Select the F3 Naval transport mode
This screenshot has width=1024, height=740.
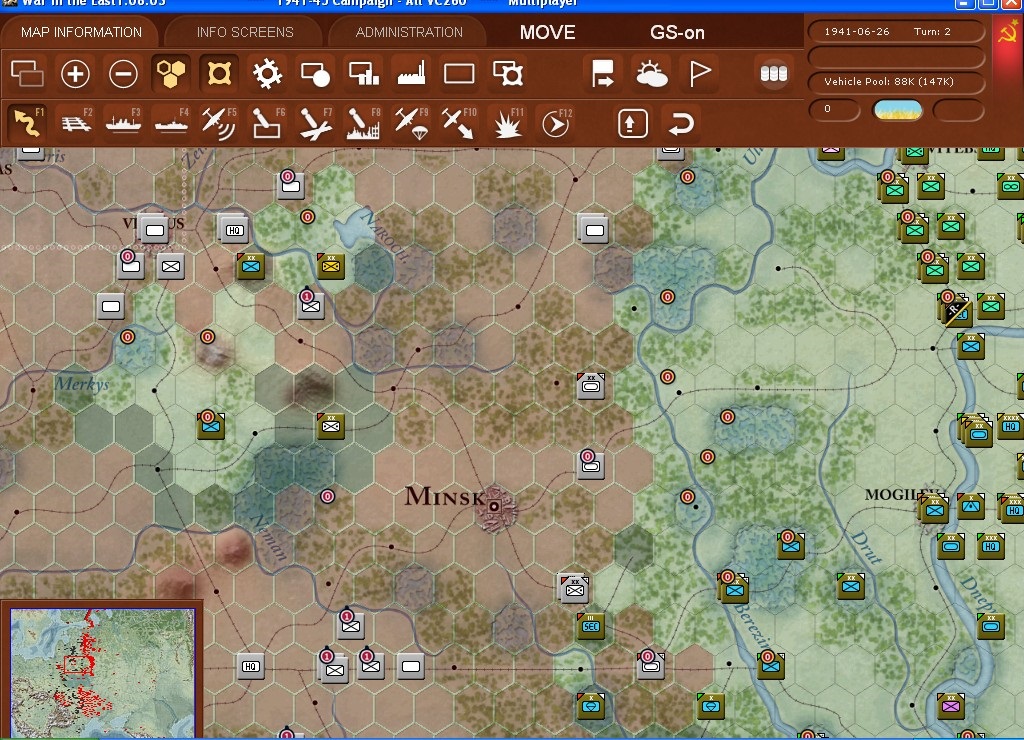(x=123, y=123)
